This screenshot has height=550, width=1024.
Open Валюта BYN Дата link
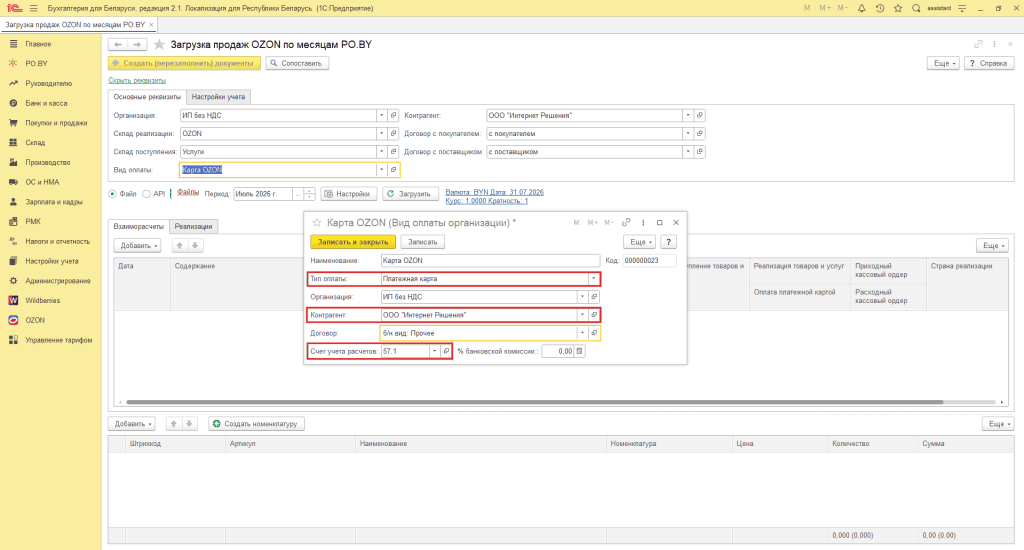pyautogui.click(x=494, y=192)
